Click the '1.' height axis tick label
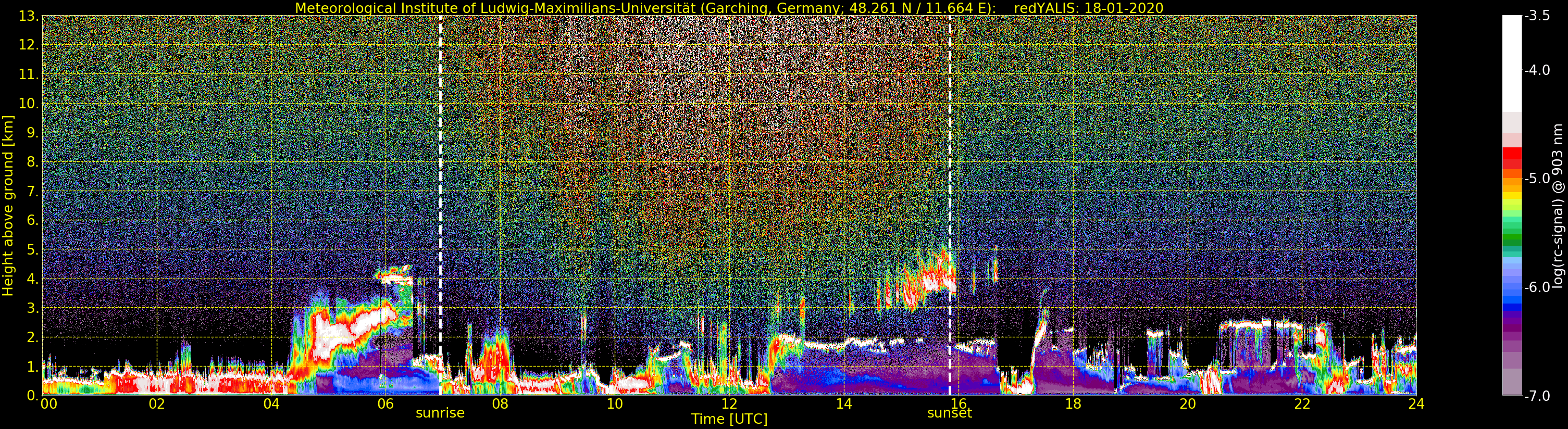1568x429 pixels. click(x=32, y=367)
